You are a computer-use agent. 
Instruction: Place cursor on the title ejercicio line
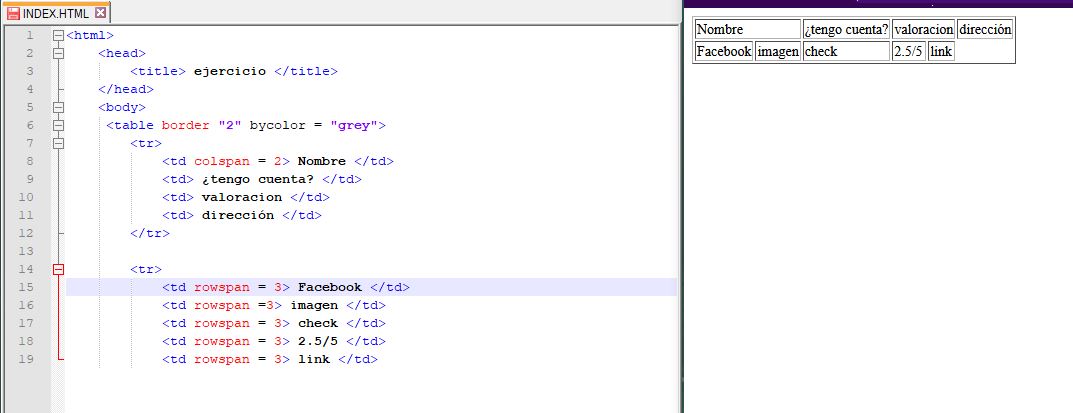click(230, 71)
